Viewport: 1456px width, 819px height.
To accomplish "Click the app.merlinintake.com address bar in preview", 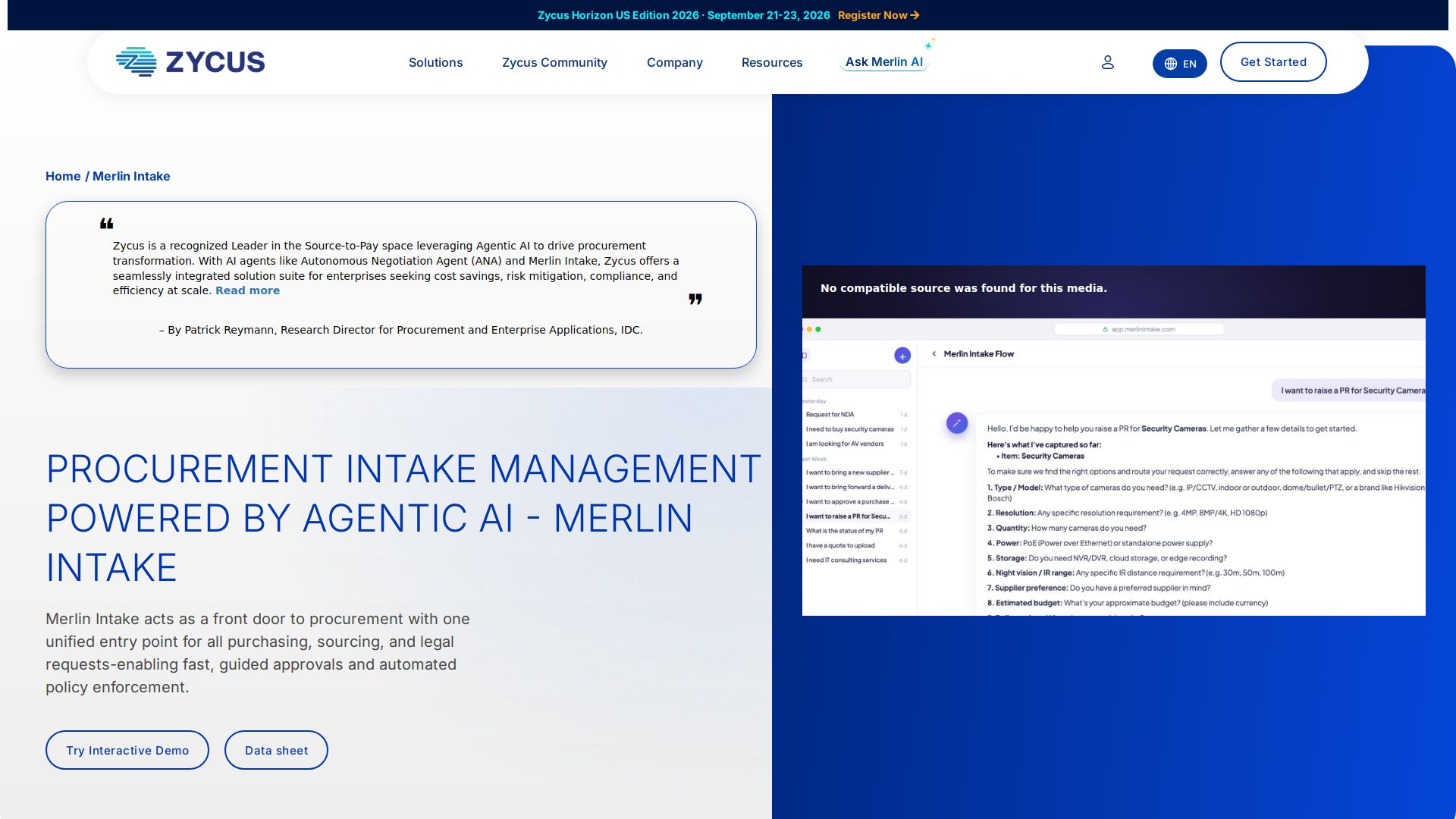I will click(x=1139, y=329).
